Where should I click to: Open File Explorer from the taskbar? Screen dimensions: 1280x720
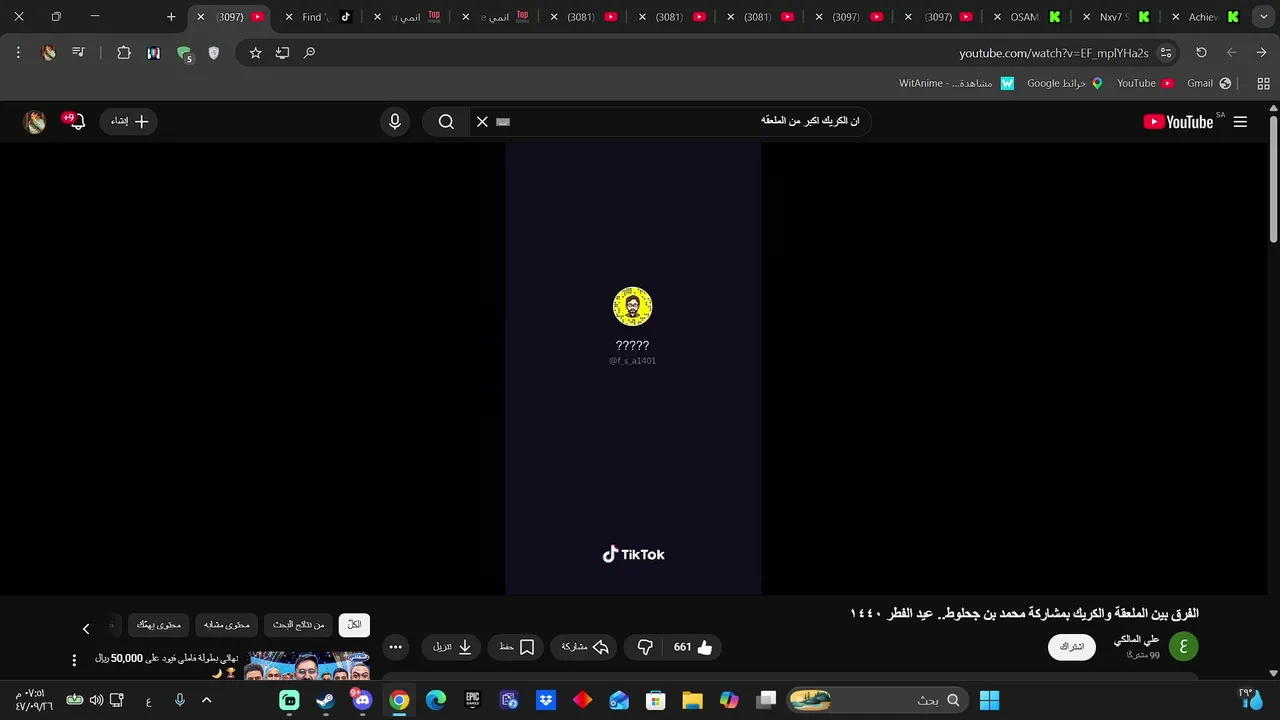(x=692, y=700)
